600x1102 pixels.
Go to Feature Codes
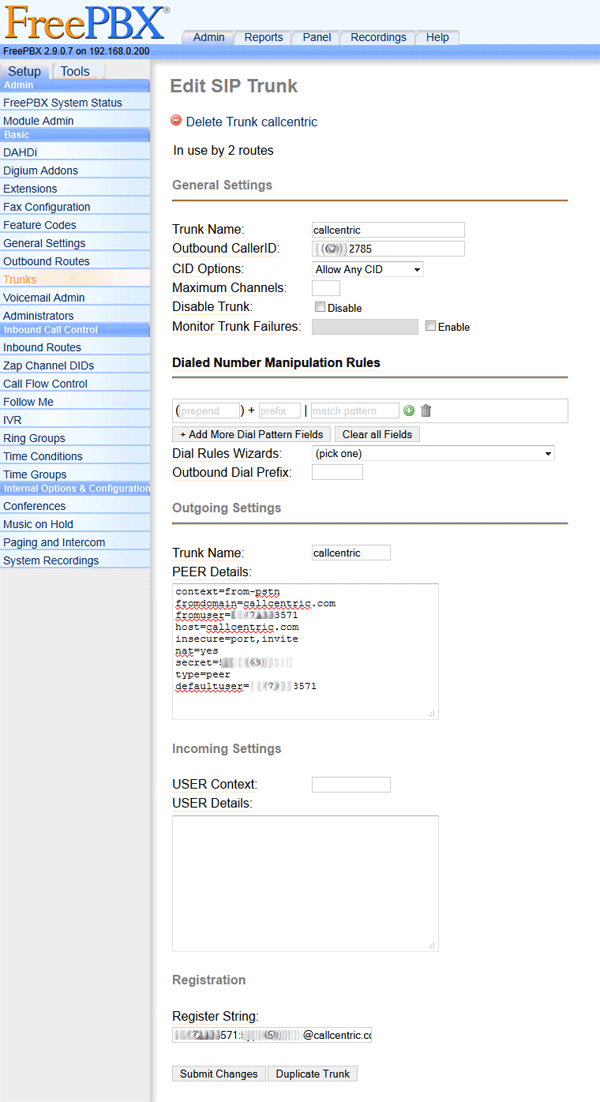[74, 225]
